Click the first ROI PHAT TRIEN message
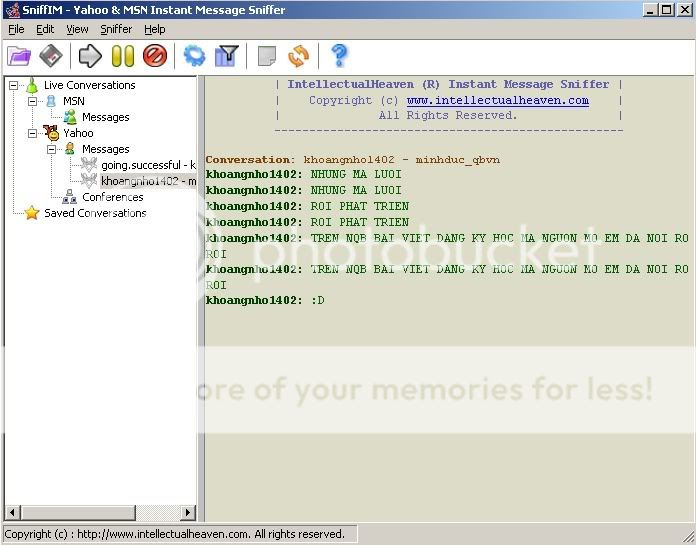Viewport: 696px width, 545px height. tap(307, 206)
